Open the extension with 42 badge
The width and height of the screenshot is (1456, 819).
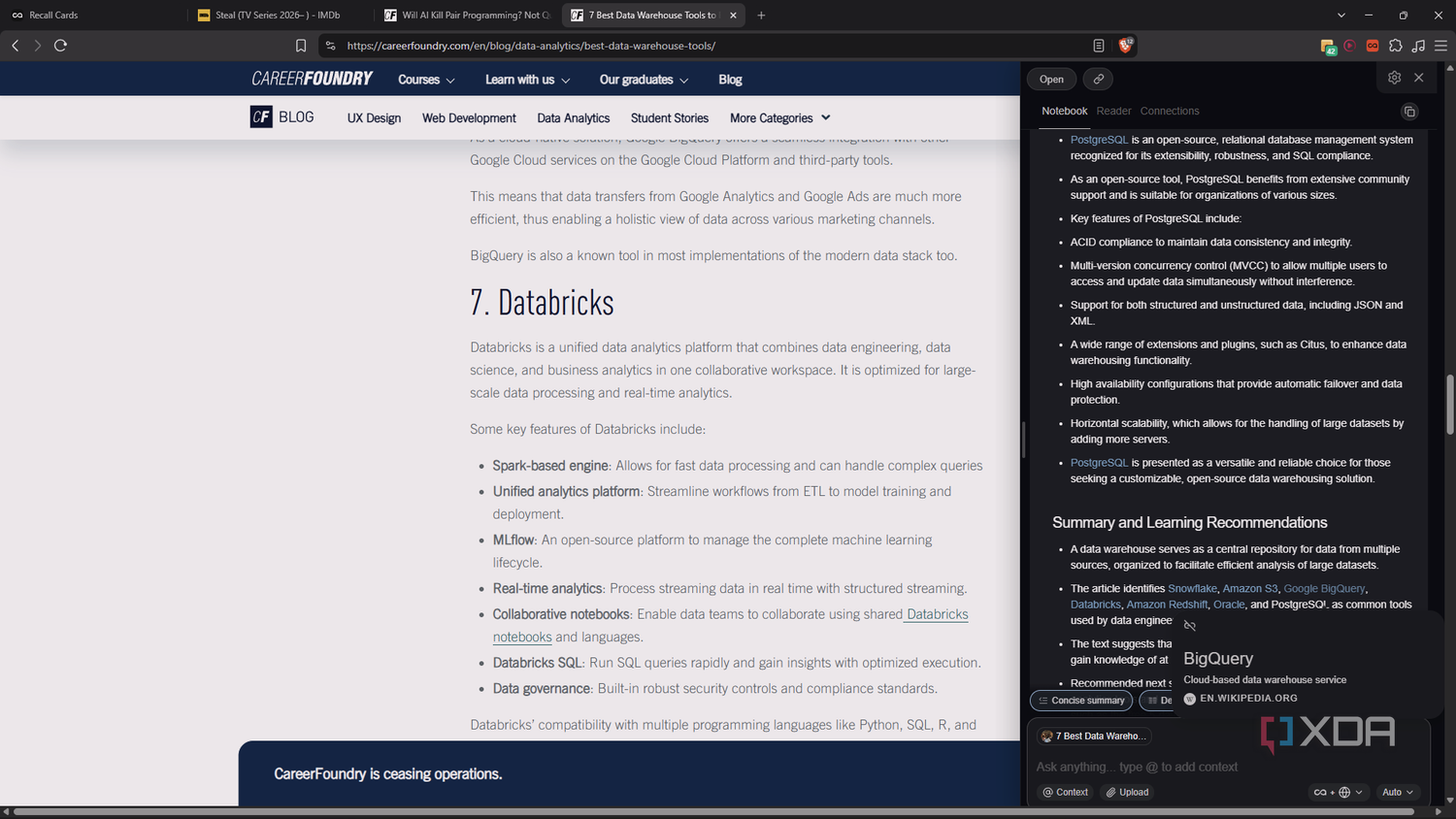click(1328, 46)
